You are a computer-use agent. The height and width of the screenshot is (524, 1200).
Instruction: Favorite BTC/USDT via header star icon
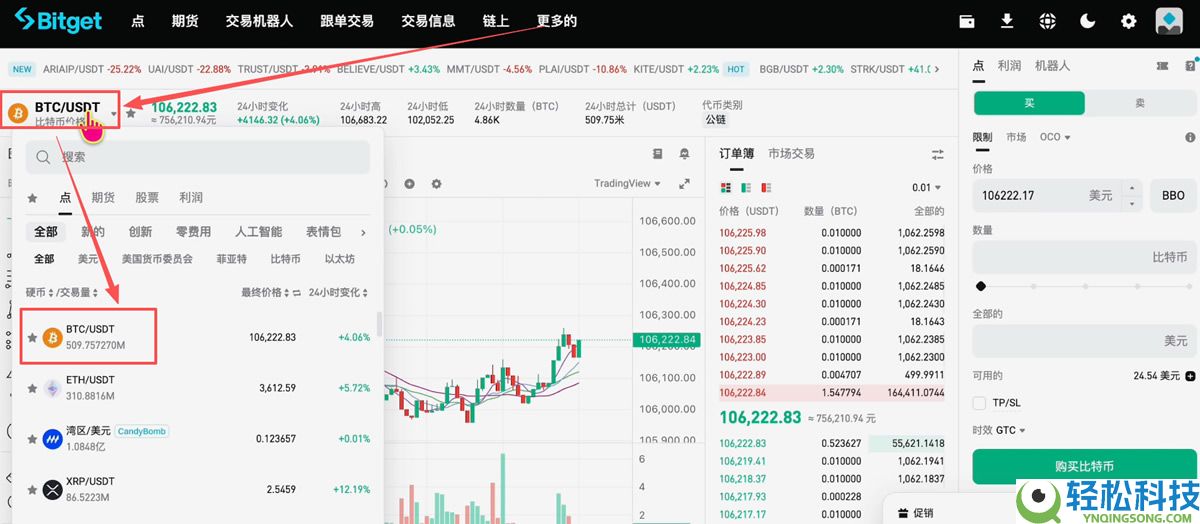(x=131, y=113)
